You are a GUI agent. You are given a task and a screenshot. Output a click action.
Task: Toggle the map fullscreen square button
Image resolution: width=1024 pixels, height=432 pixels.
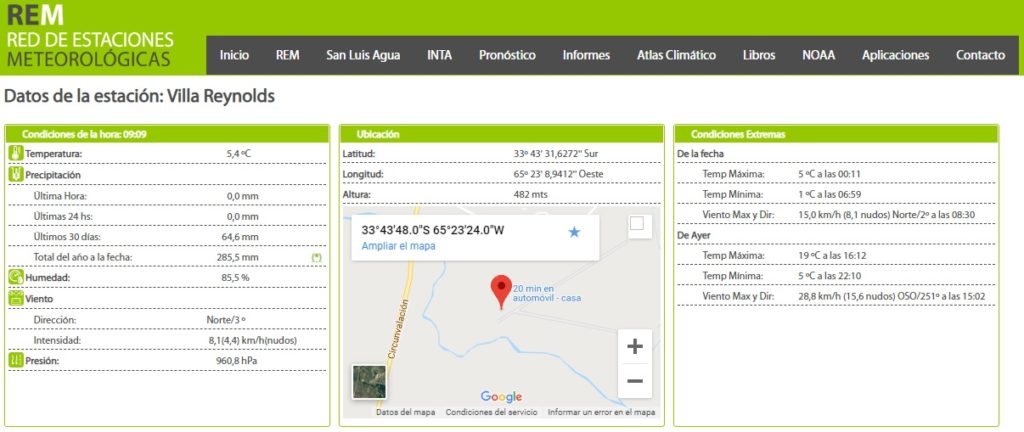(x=636, y=225)
